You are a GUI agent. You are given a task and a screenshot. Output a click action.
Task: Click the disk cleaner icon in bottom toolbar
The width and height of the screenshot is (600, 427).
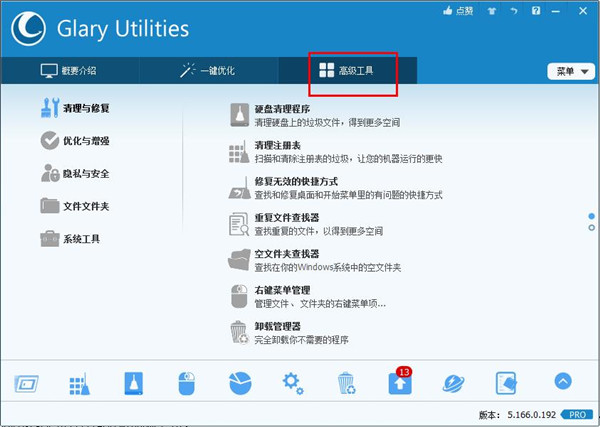coord(134,383)
